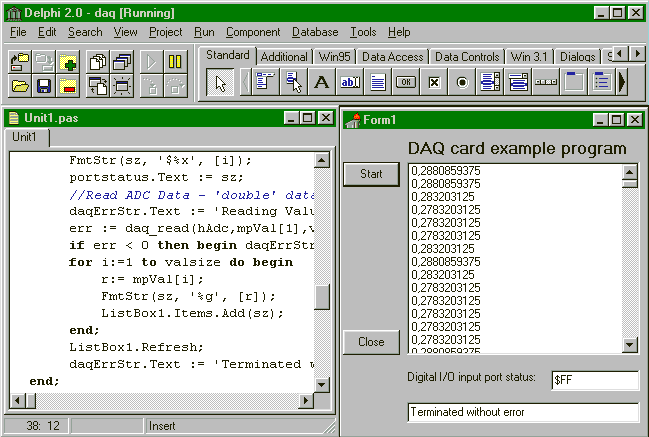The width and height of the screenshot is (649, 437).
Task: Open the Project menu
Action: tap(166, 32)
